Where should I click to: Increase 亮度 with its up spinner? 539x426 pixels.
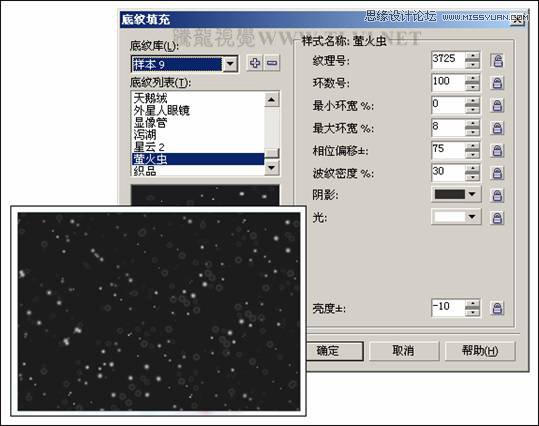pos(473,303)
